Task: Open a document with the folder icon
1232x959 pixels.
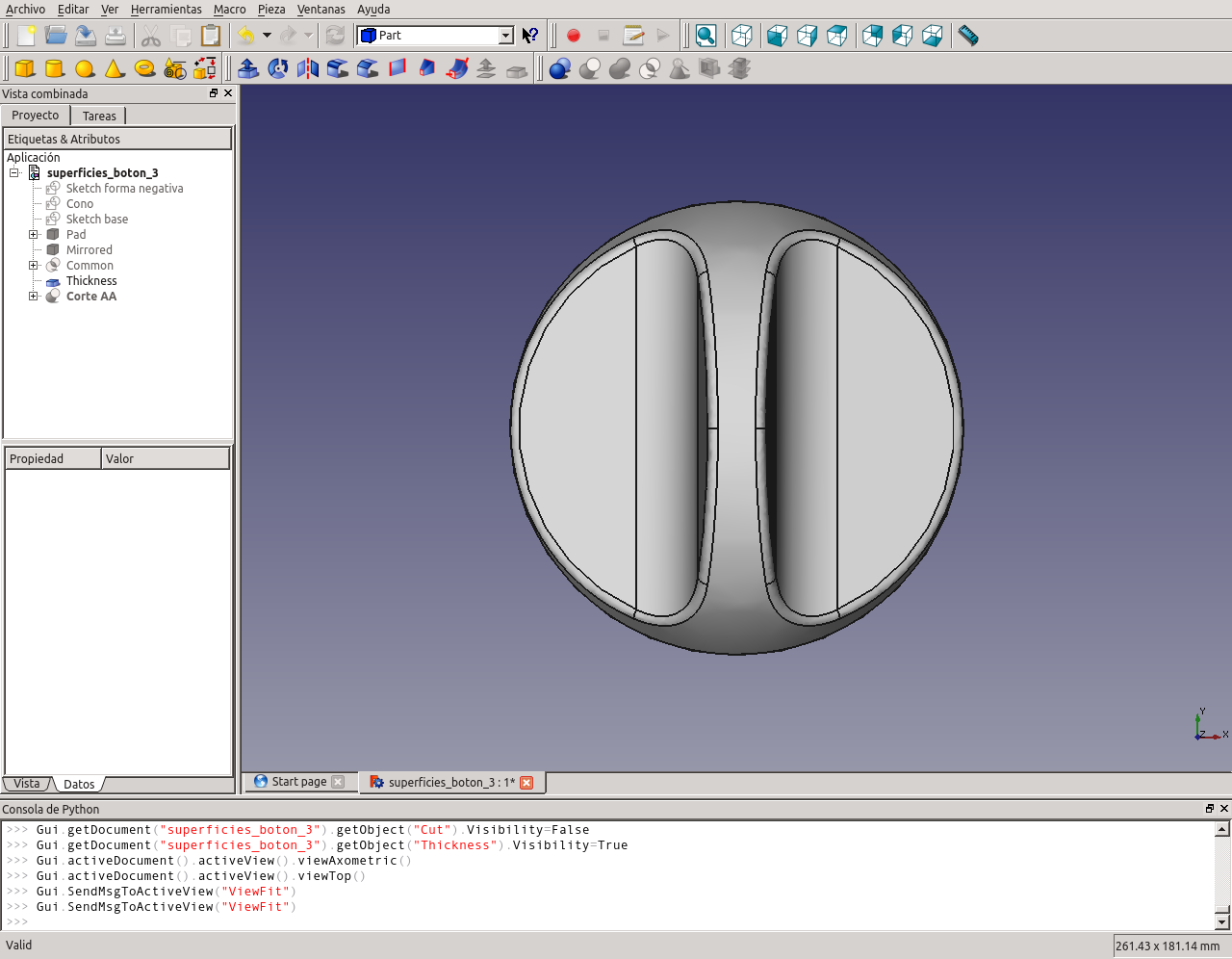Action: pos(56,37)
